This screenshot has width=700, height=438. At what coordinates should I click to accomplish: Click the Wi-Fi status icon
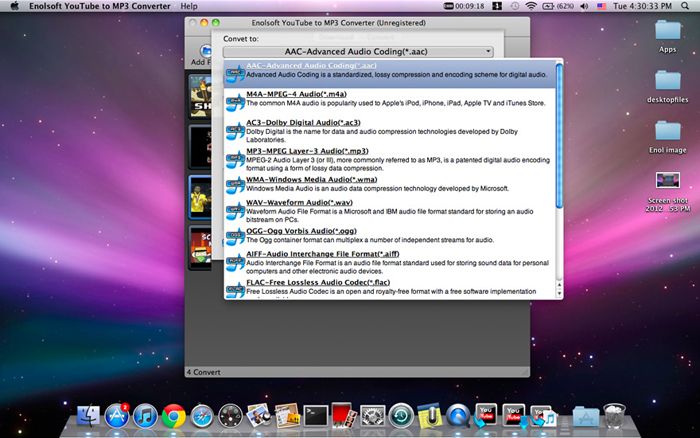[x=531, y=6]
